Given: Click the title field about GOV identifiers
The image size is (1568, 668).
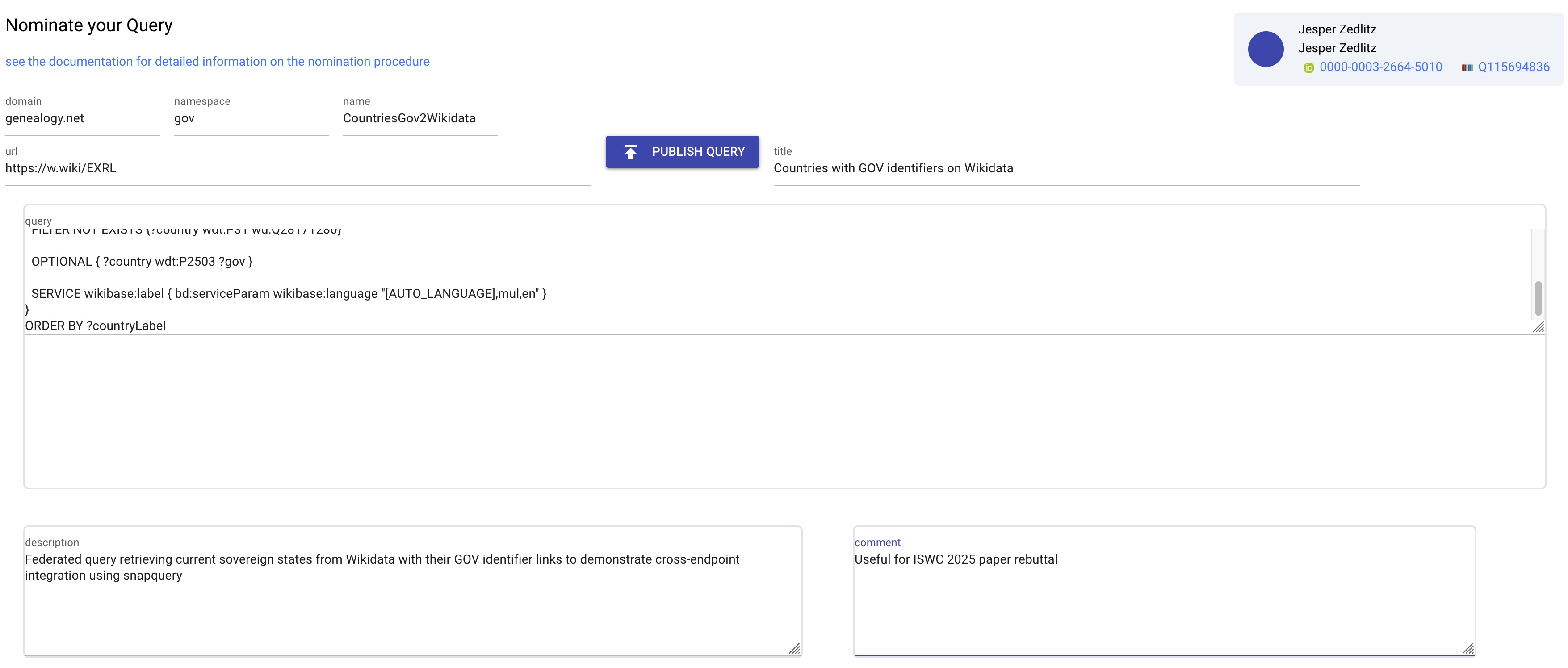Looking at the screenshot, I should tap(1065, 168).
